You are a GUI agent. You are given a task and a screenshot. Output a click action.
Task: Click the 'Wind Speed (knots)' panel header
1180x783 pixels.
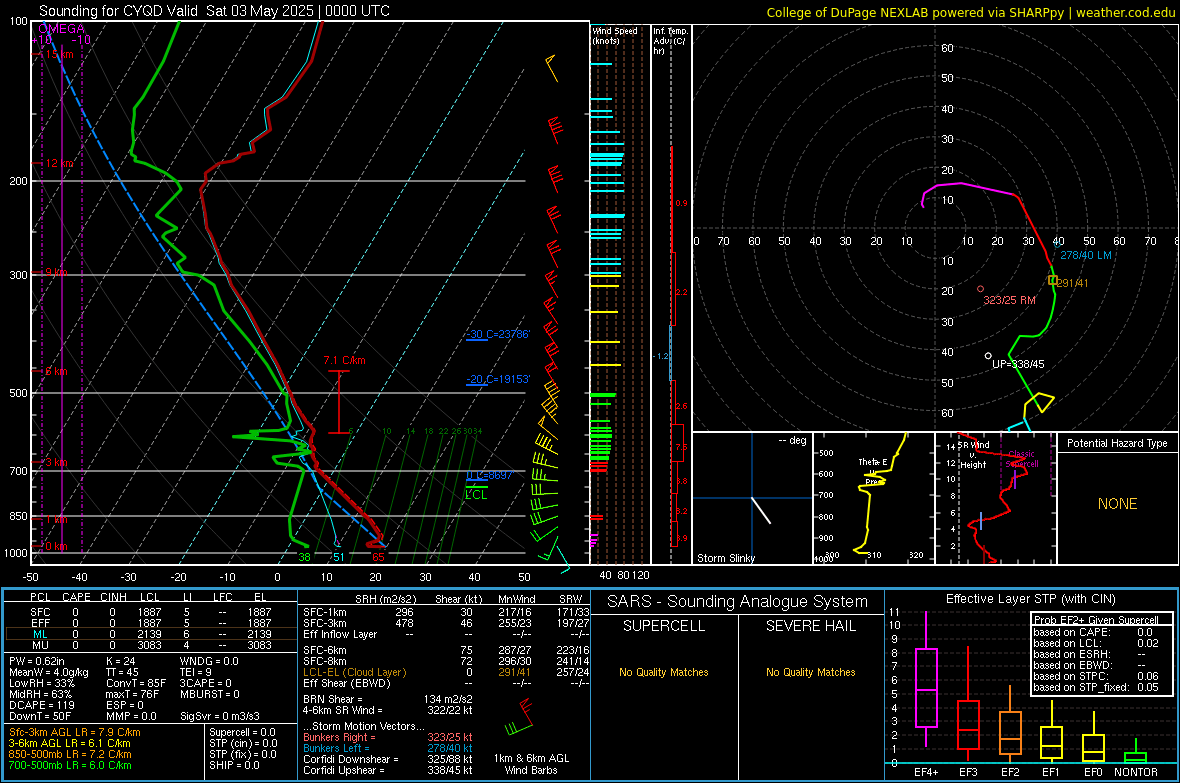click(x=615, y=35)
